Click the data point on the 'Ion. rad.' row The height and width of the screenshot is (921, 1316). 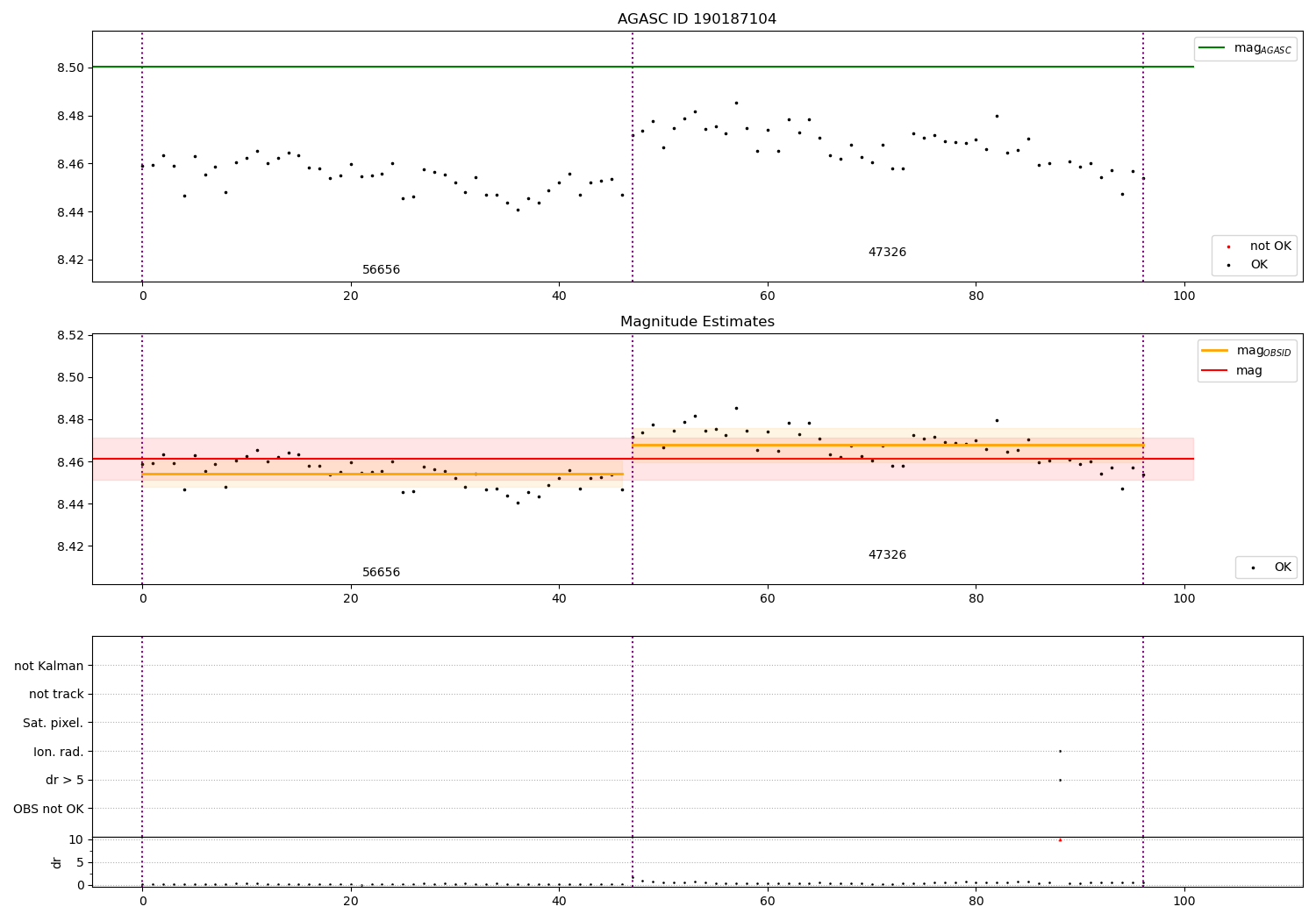tap(1060, 751)
